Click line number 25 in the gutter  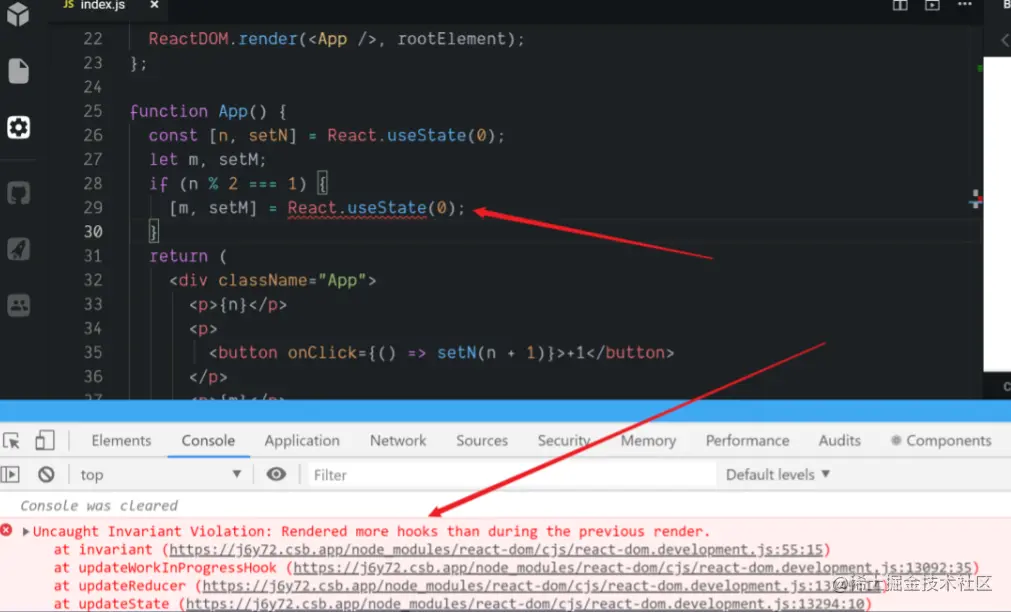point(93,111)
